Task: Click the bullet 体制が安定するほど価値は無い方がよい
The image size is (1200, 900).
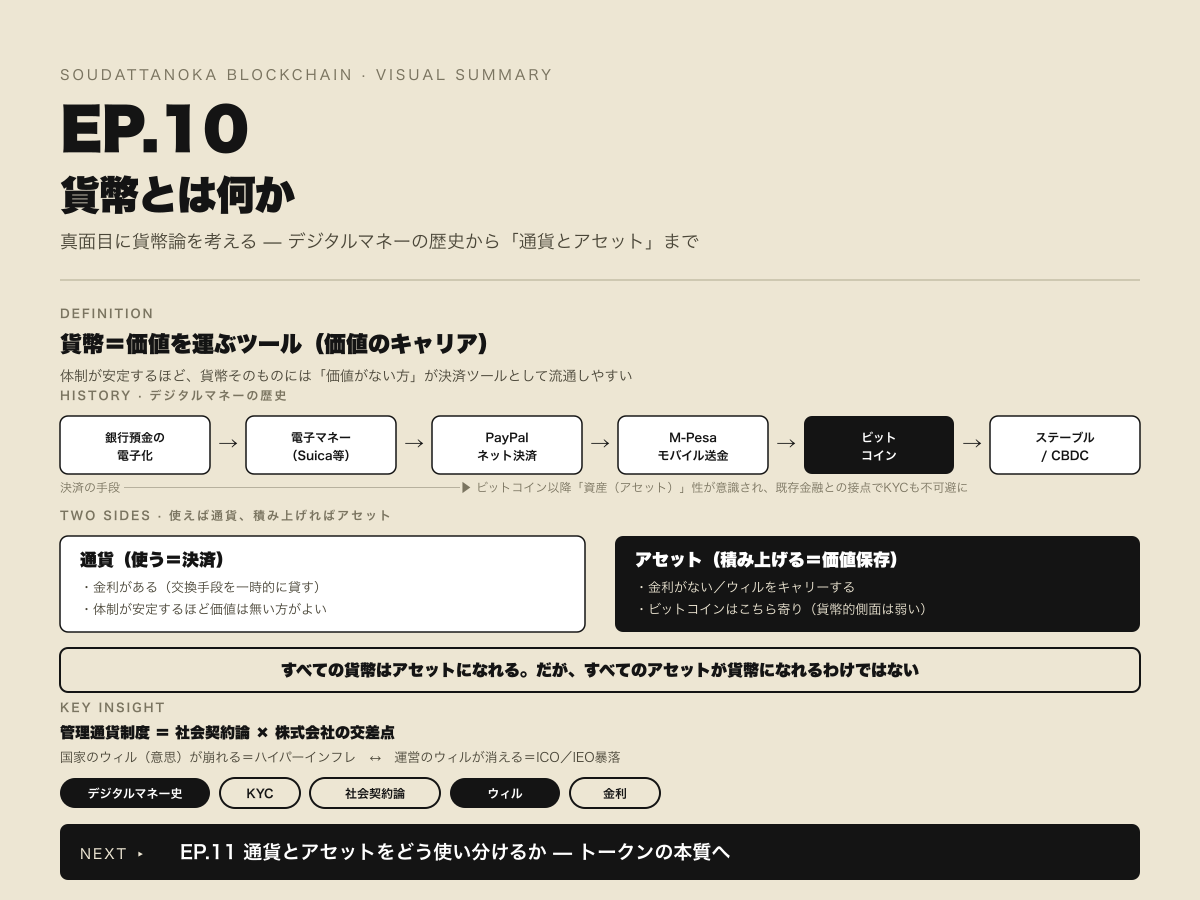Action: coord(203,609)
